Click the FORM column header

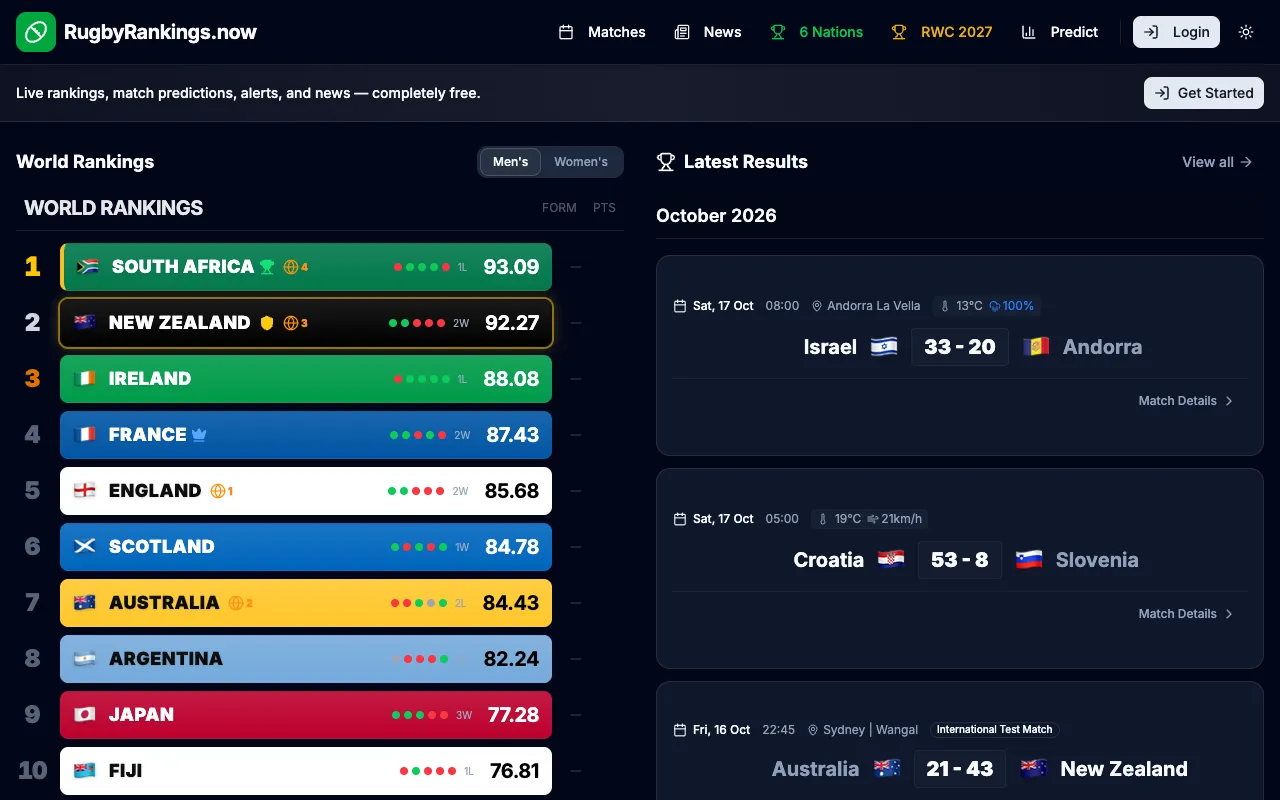(559, 208)
